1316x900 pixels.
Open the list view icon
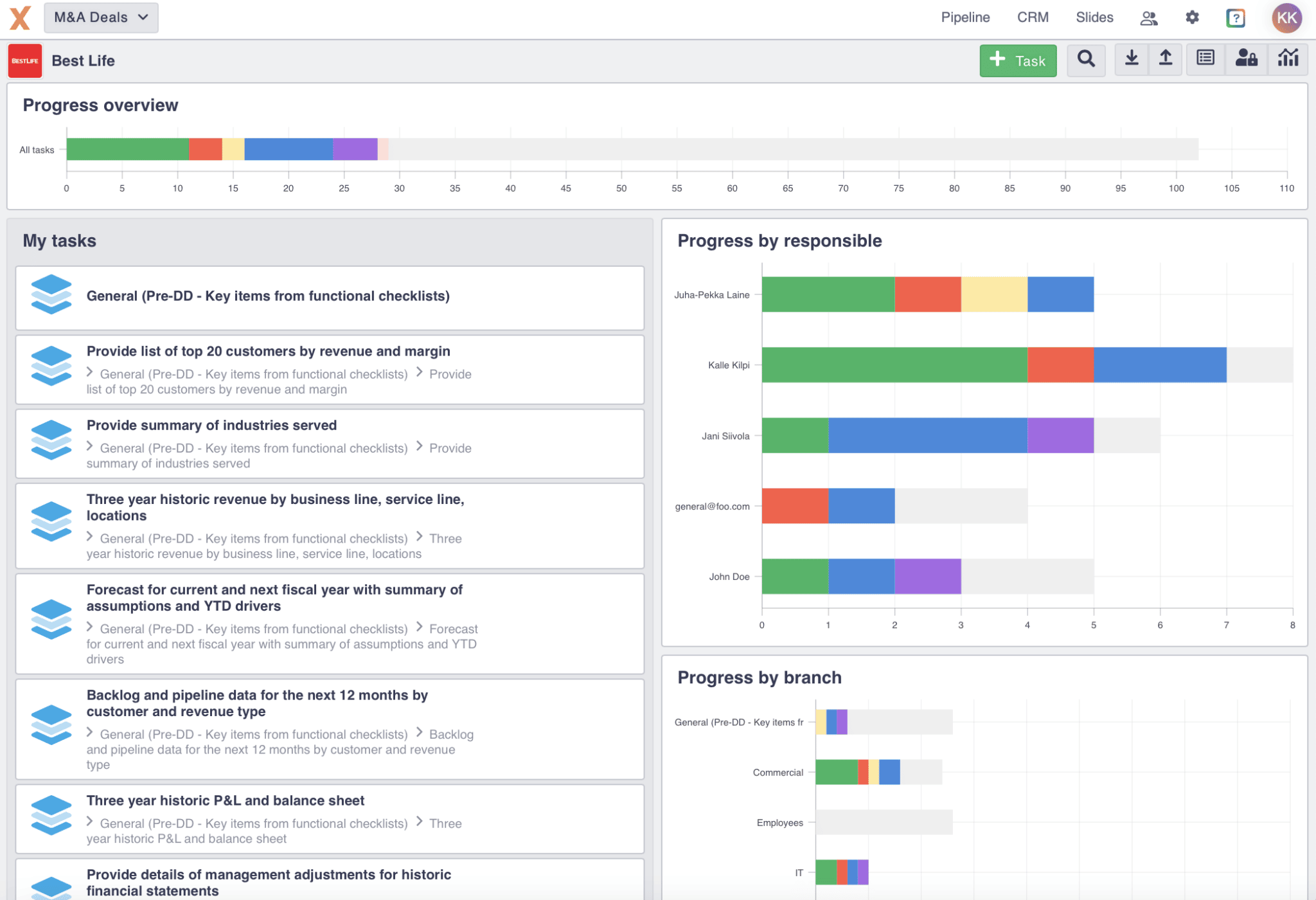tap(1205, 60)
